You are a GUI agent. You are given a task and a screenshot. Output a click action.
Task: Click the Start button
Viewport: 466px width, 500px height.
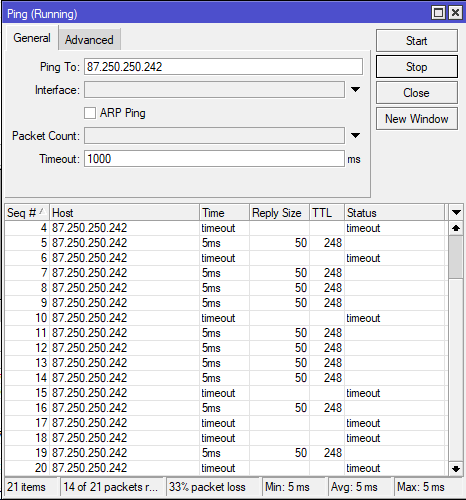click(x=417, y=41)
